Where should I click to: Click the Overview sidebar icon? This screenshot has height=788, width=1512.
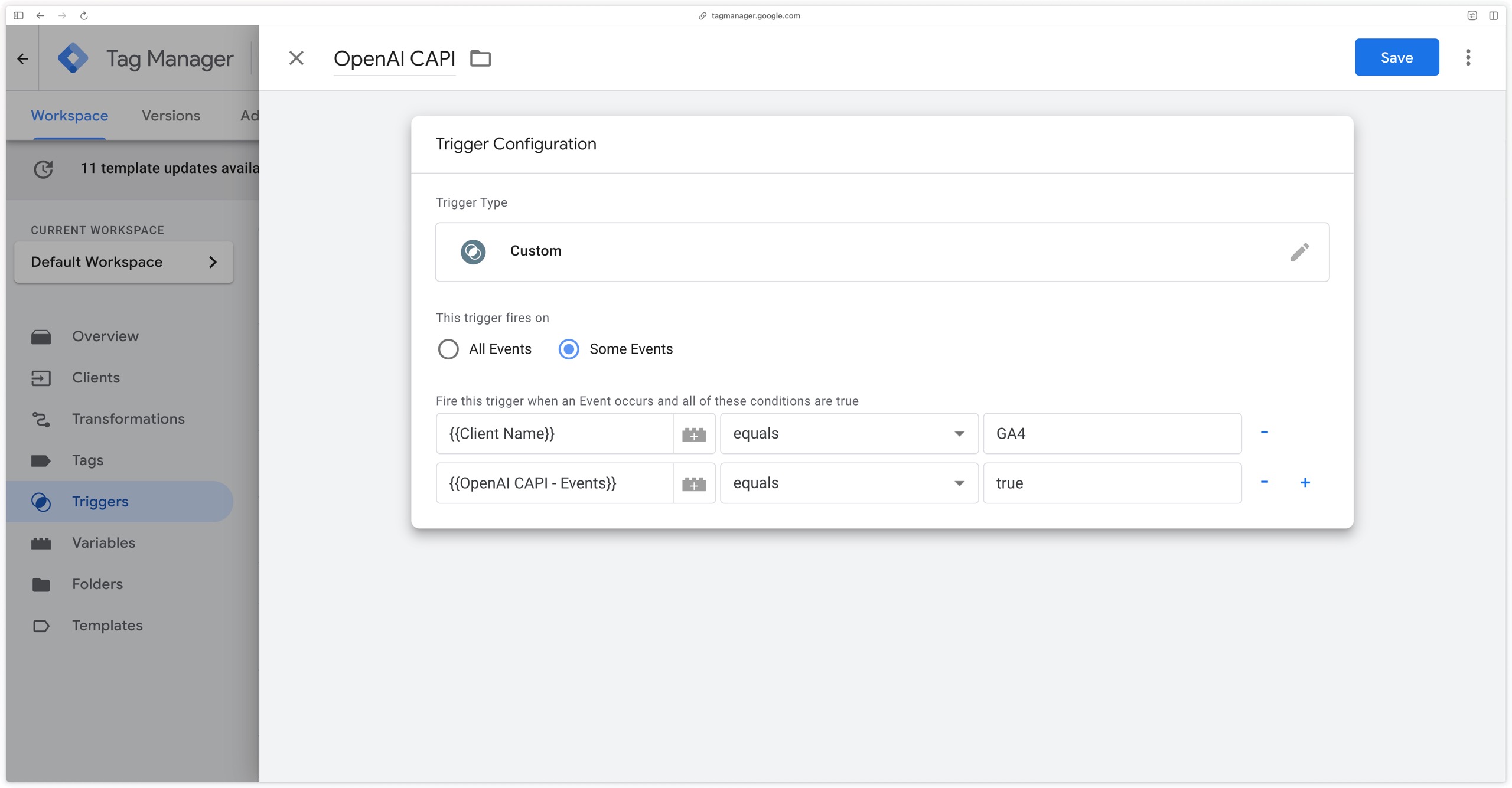tap(41, 337)
